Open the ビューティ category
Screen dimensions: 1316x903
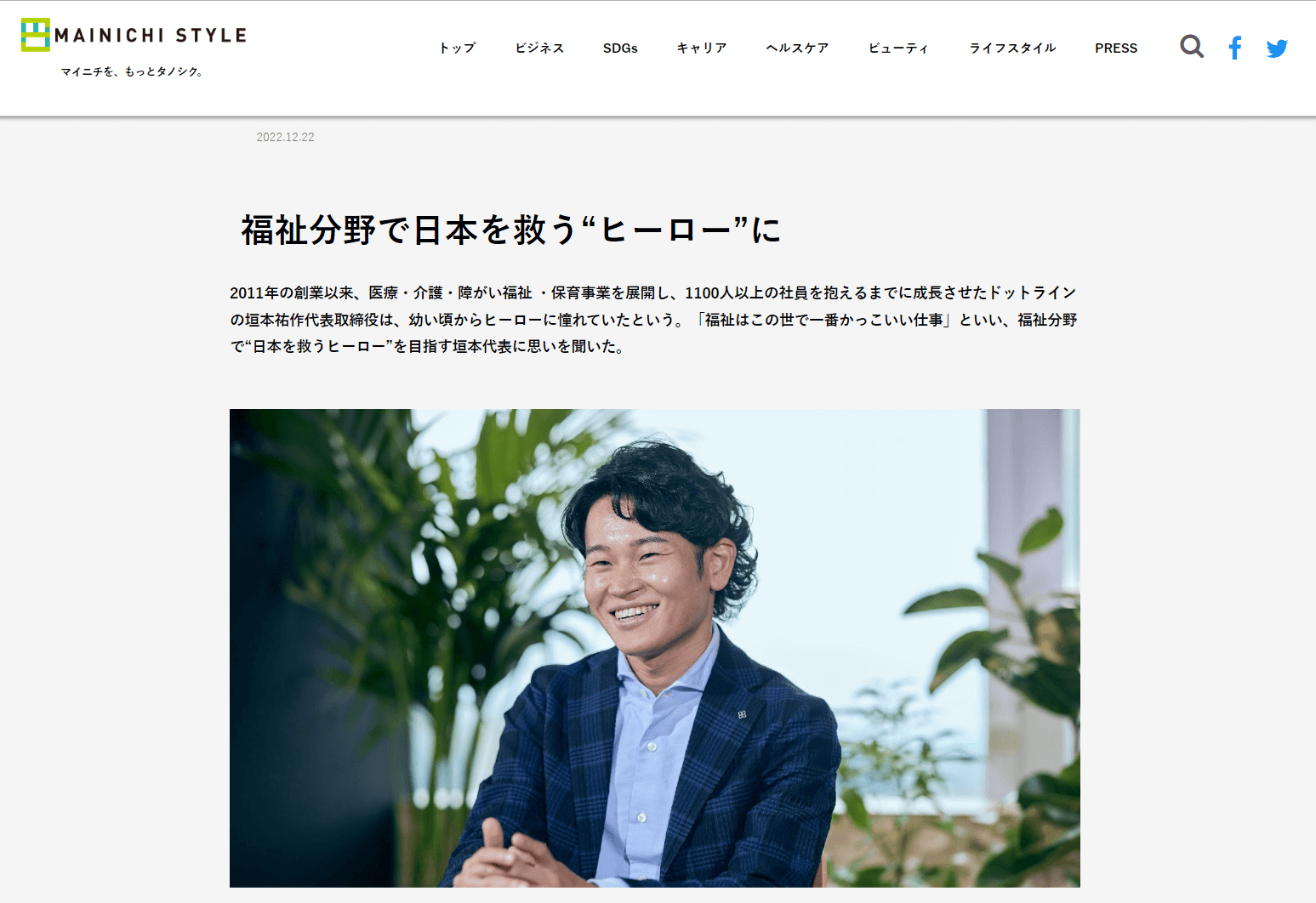[x=898, y=48]
